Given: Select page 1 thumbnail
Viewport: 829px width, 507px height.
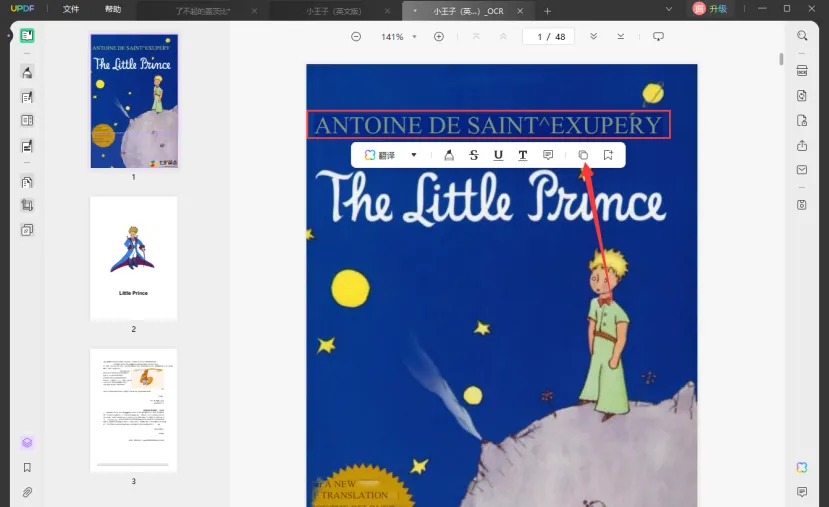Looking at the screenshot, I should coord(134,101).
